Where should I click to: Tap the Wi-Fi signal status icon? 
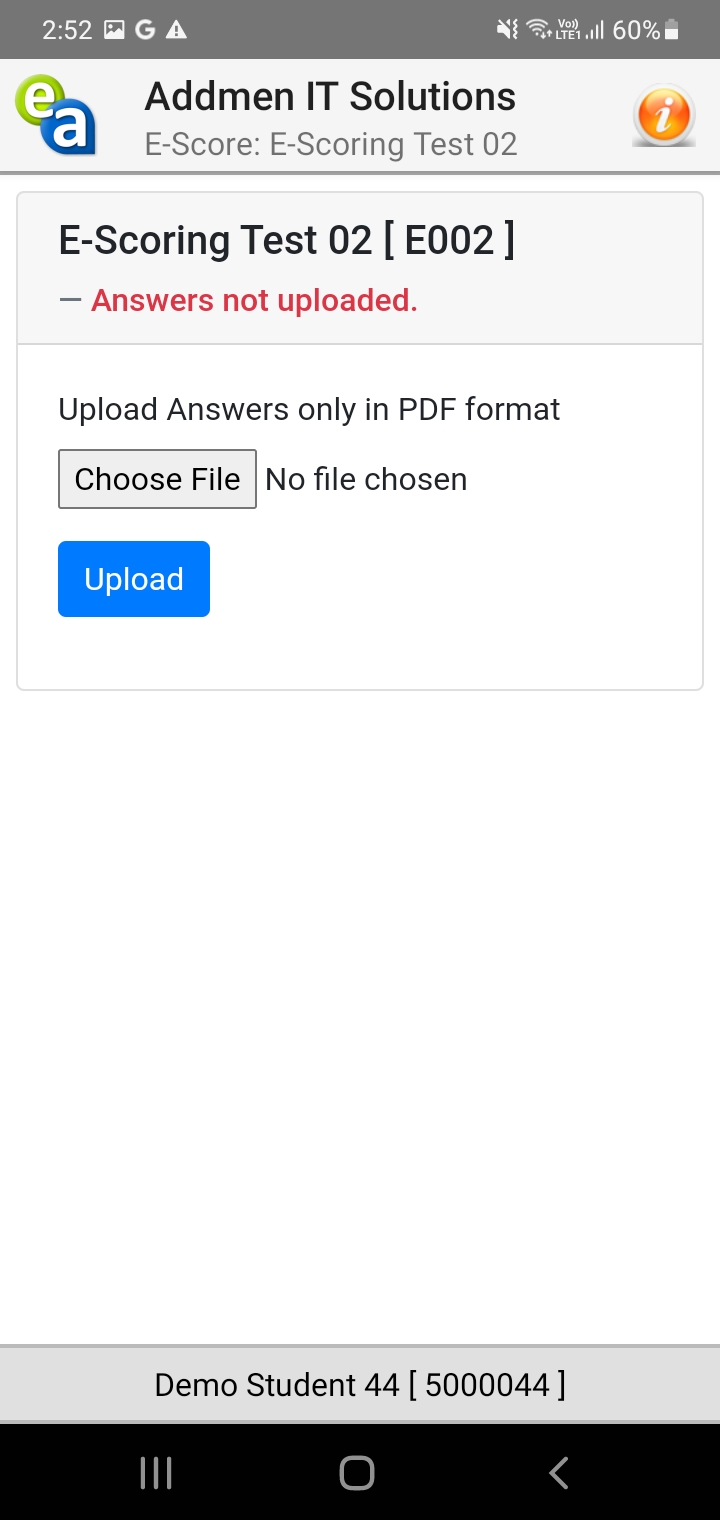540,30
